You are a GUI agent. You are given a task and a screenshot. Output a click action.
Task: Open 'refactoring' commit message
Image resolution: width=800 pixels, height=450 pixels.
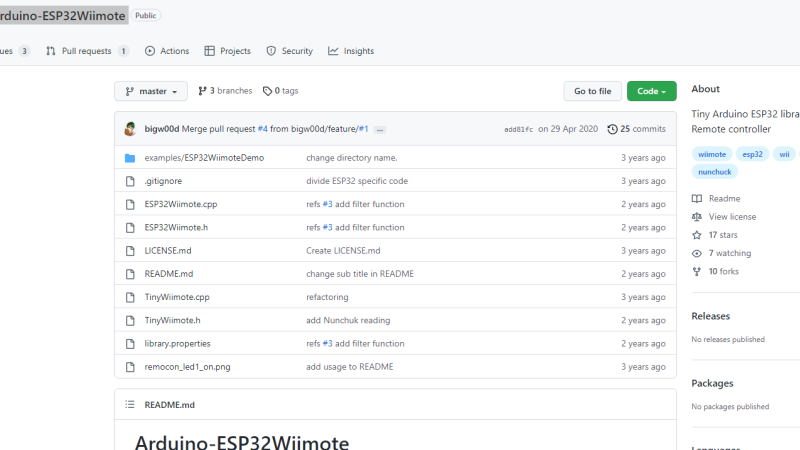(327, 297)
